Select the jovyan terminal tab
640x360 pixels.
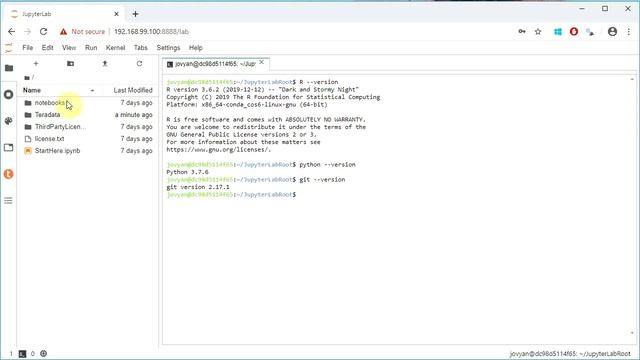tap(215, 64)
